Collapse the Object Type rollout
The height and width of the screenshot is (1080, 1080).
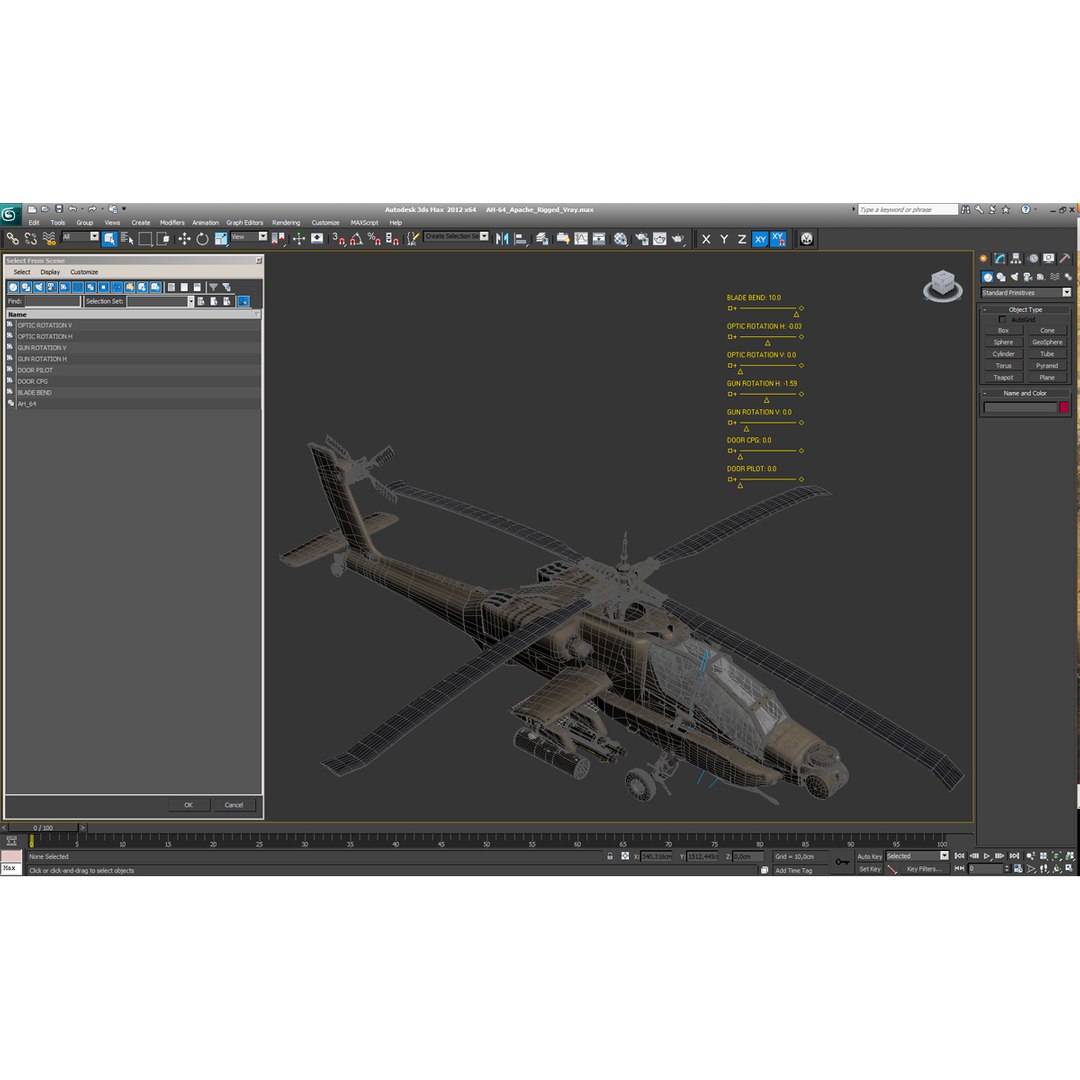point(1025,310)
